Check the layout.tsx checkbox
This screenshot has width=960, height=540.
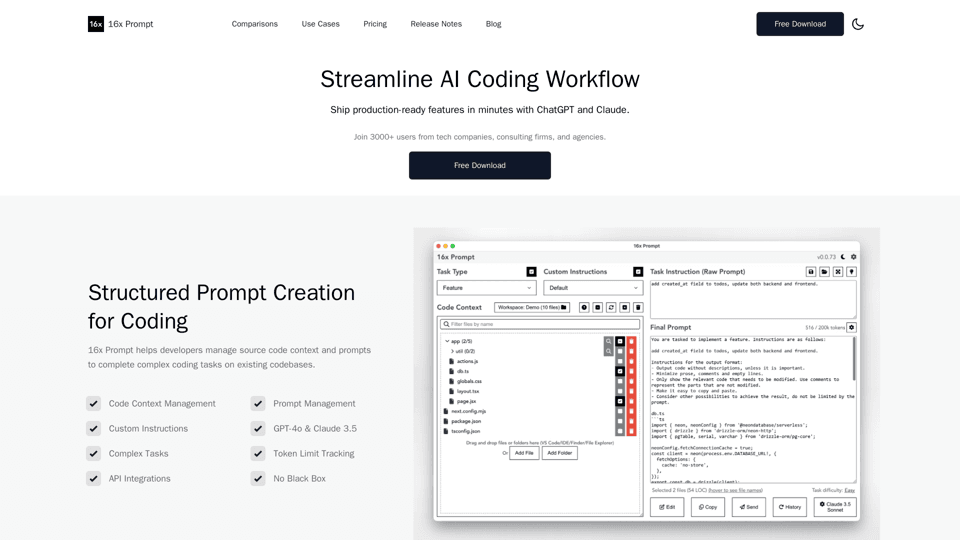620,391
